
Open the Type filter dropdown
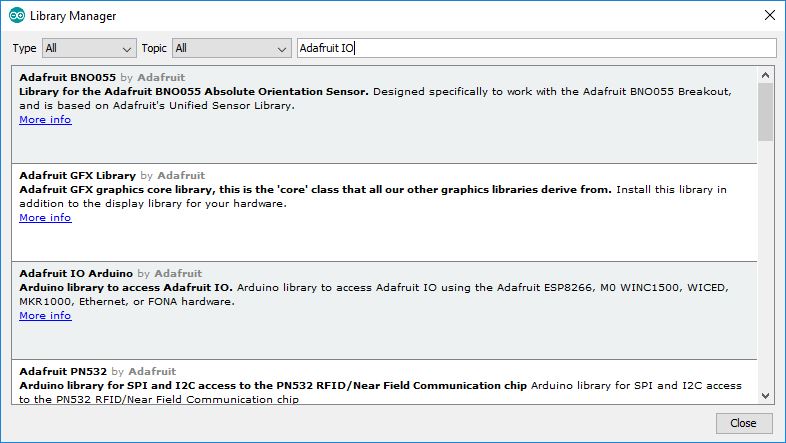tap(89, 48)
